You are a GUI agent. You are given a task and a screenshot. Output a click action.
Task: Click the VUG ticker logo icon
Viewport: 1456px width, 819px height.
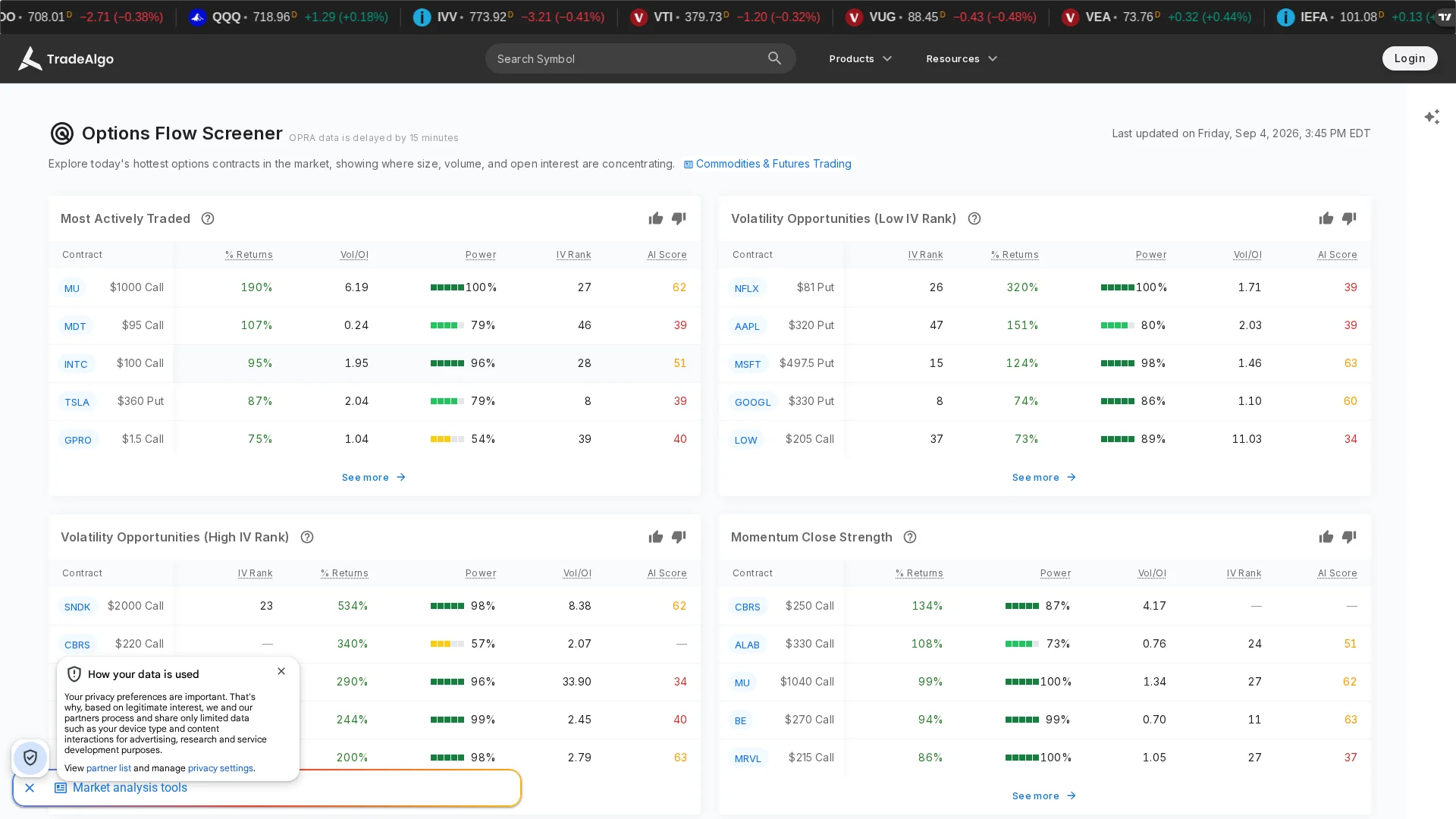855,17
